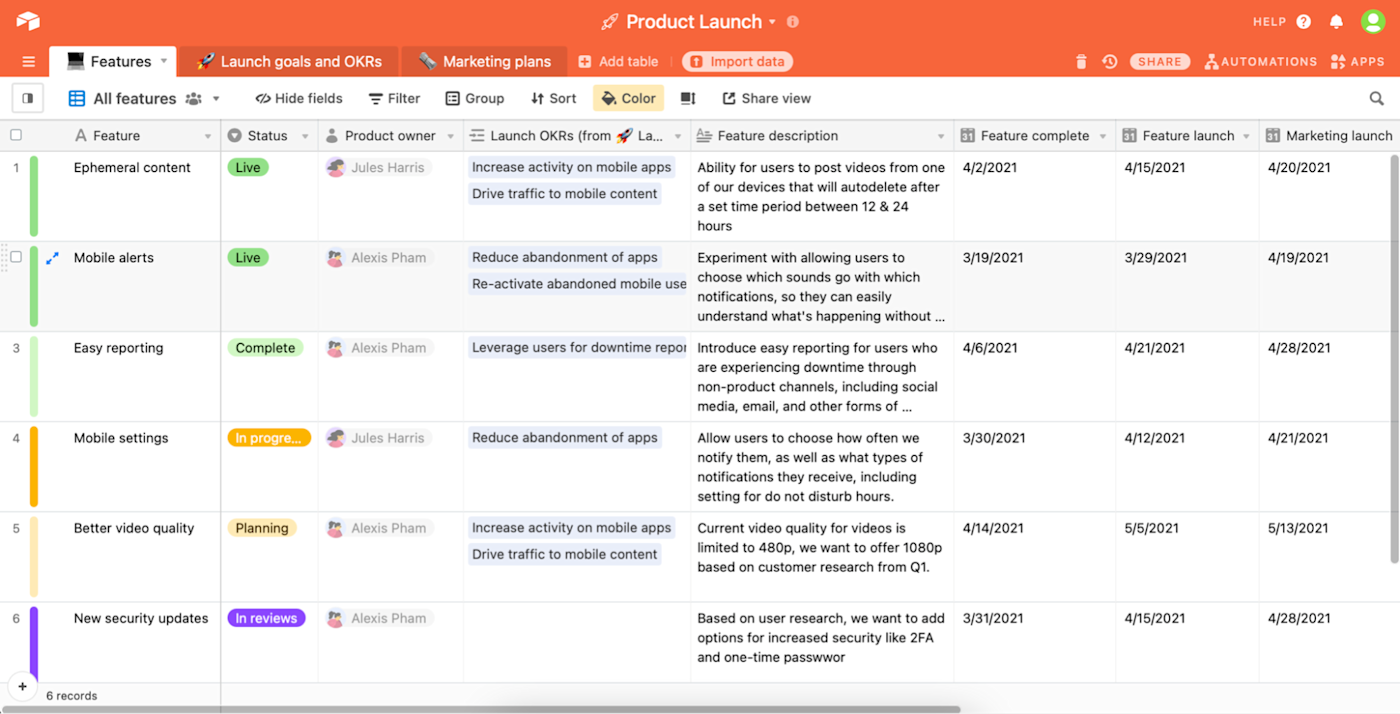Open the Marketing plans tab
This screenshot has height=714, width=1400.
(484, 61)
